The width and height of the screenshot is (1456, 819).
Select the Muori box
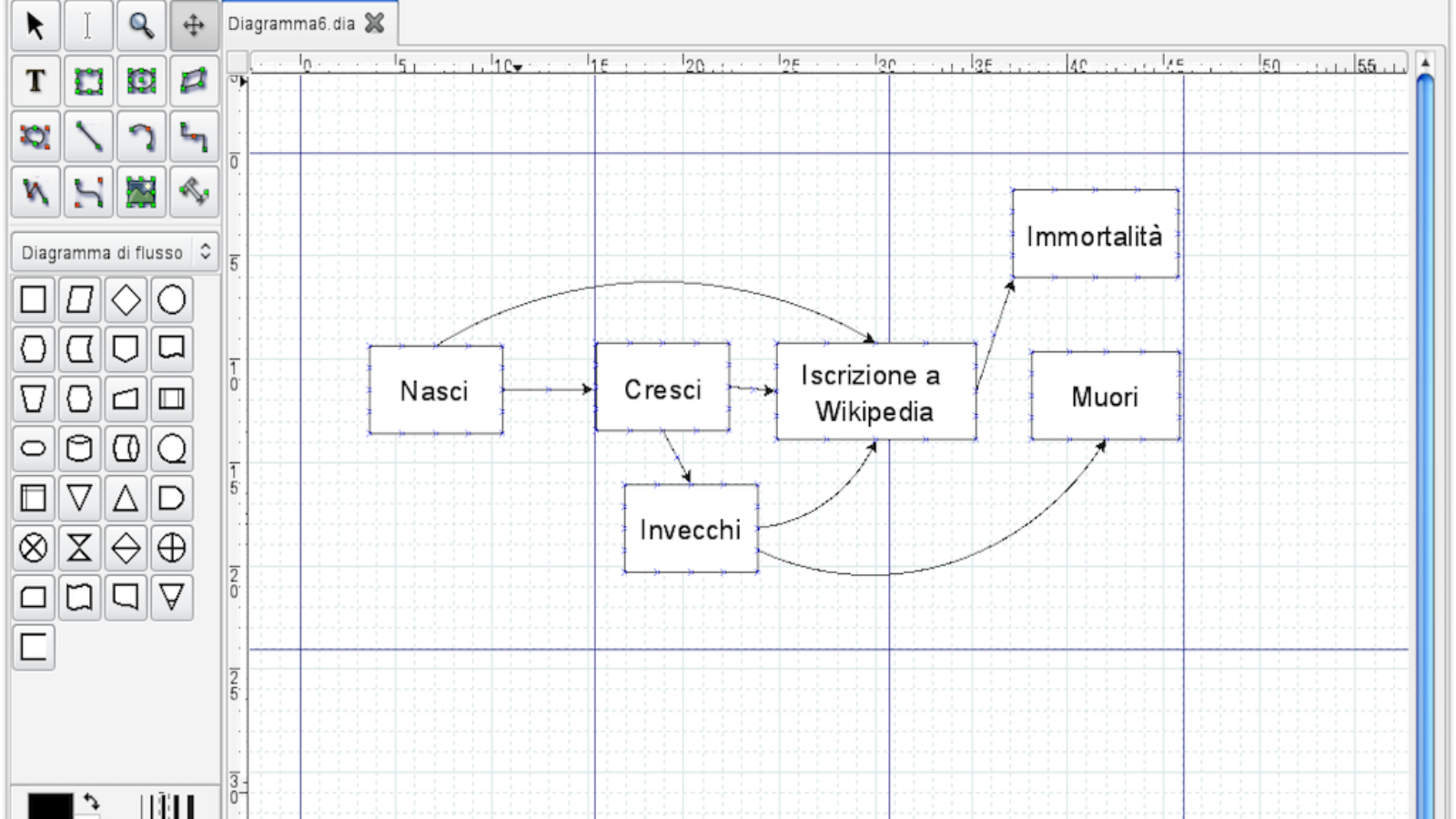1106,396
